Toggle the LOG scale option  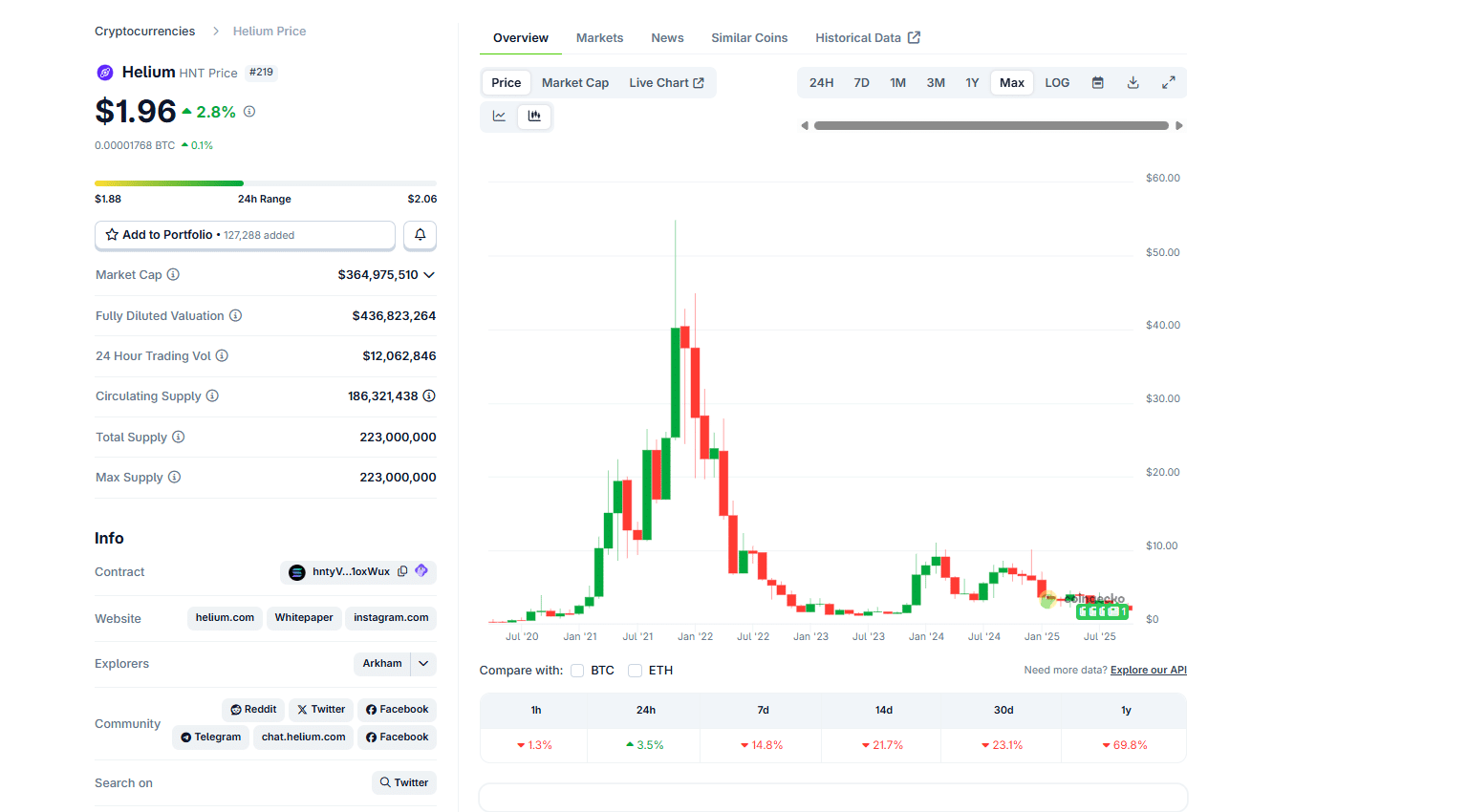click(x=1057, y=83)
